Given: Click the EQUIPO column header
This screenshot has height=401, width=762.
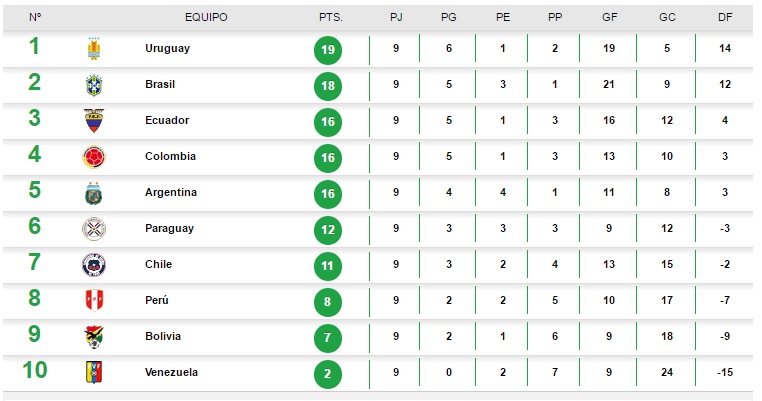Looking at the screenshot, I should [x=206, y=17].
